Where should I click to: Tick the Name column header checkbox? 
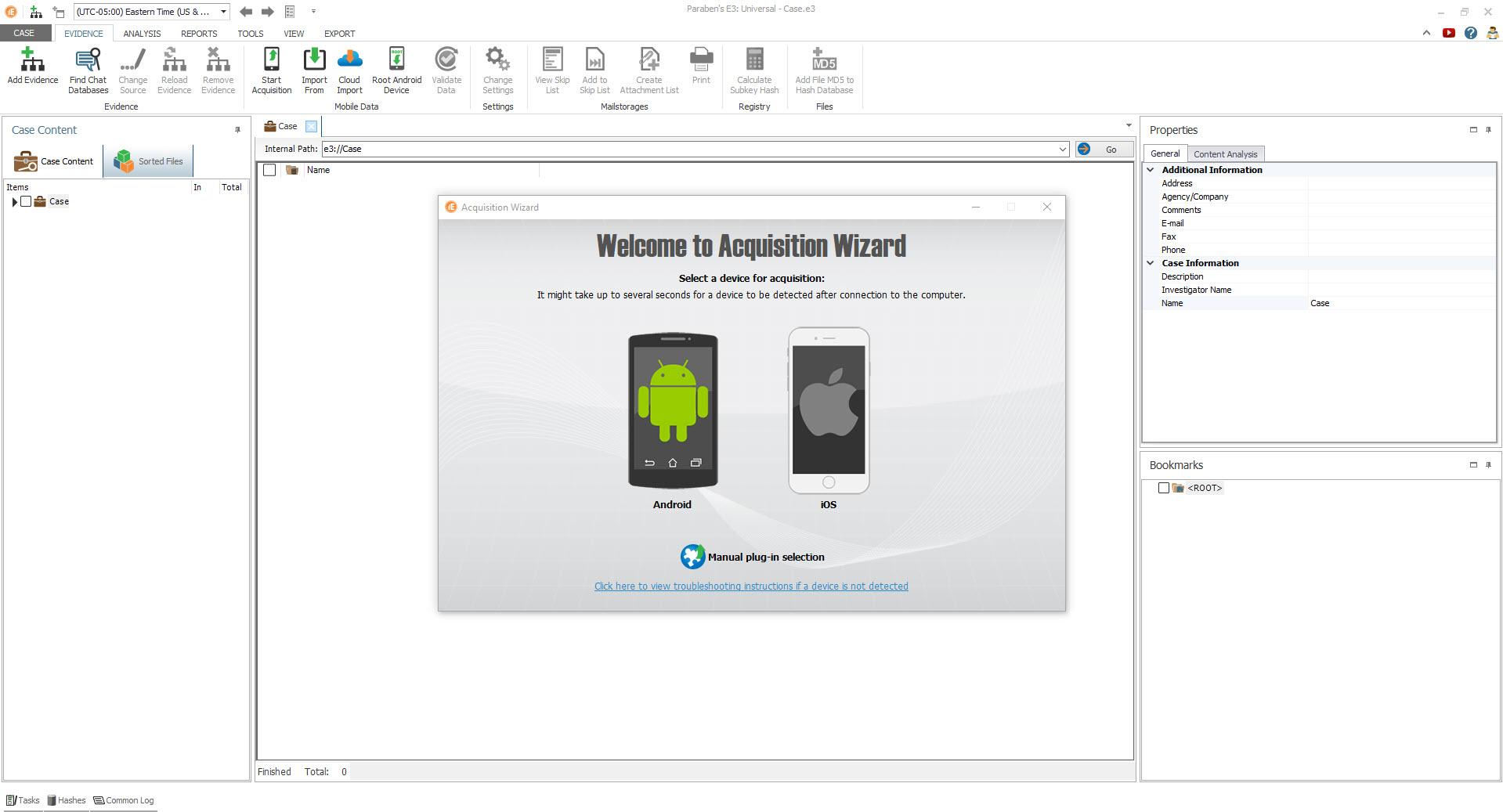269,171
